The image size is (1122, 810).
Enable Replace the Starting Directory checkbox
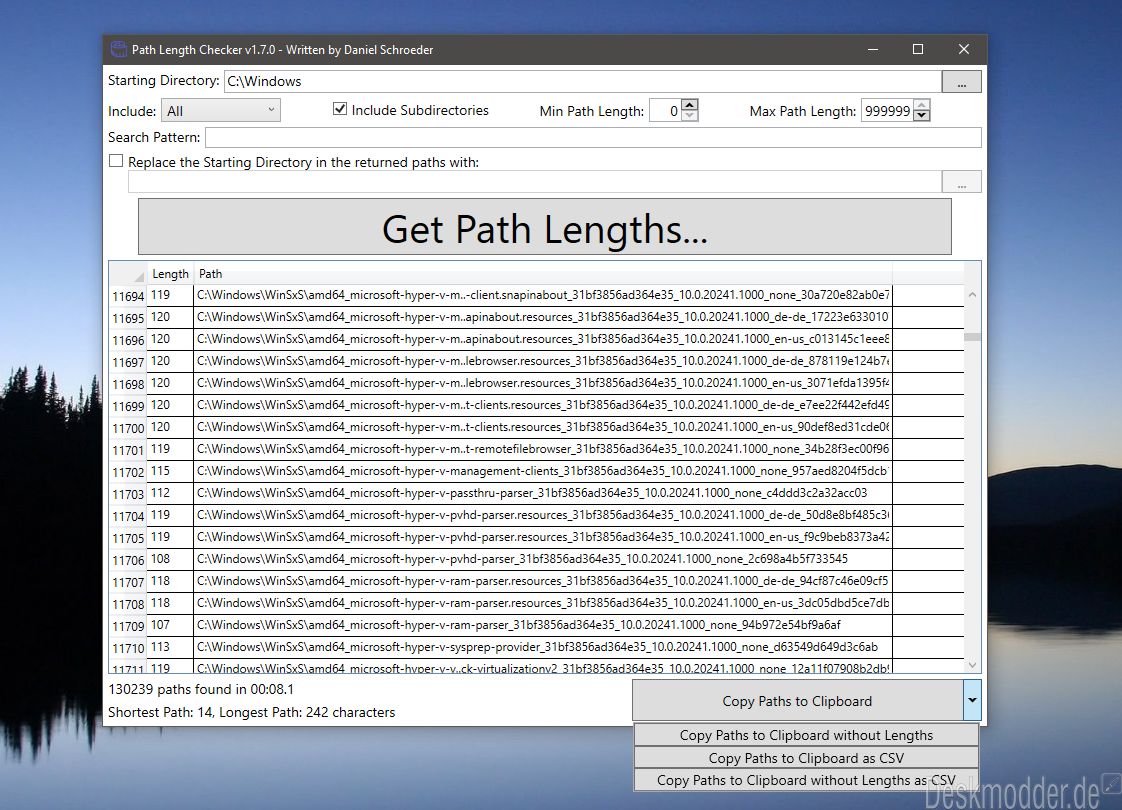tap(116, 161)
